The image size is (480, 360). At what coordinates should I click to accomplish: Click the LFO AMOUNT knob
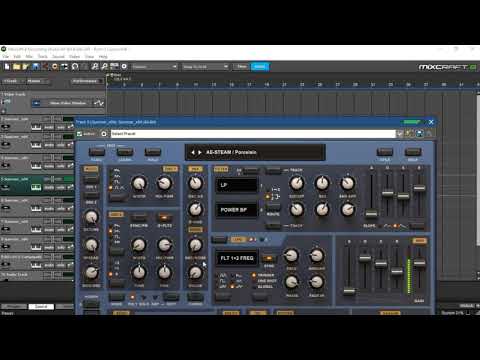point(316,256)
